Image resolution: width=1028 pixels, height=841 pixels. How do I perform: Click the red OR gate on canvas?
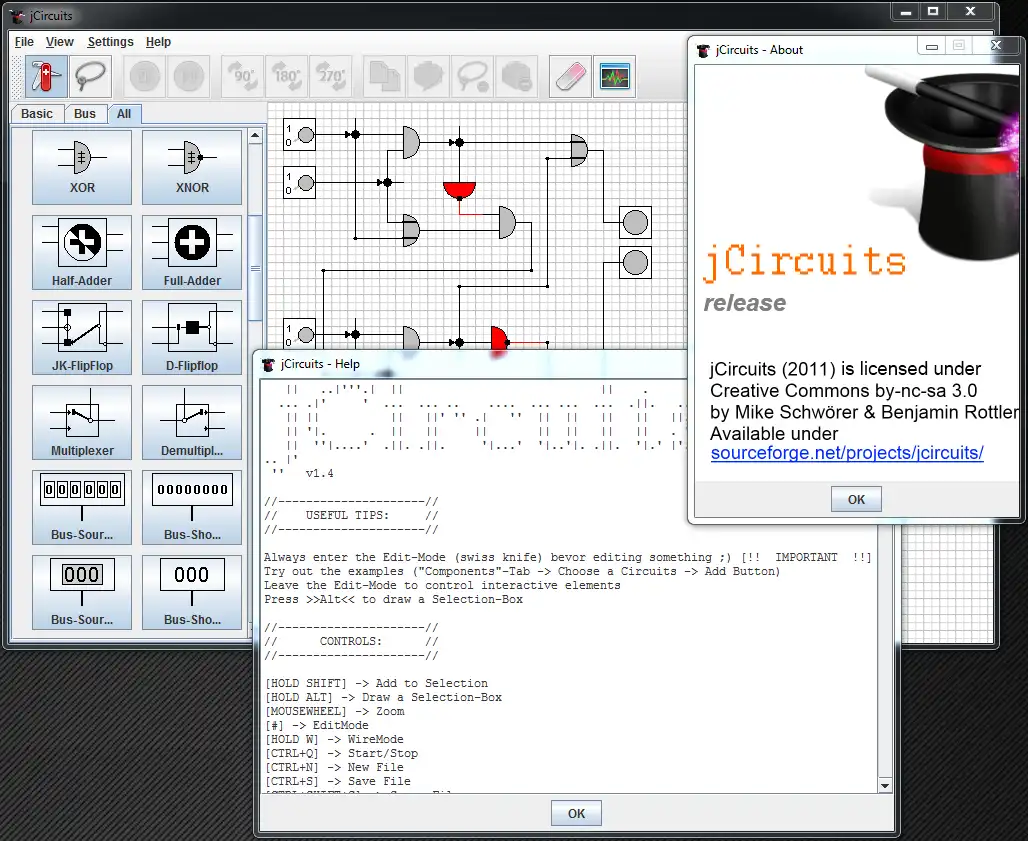click(x=459, y=191)
